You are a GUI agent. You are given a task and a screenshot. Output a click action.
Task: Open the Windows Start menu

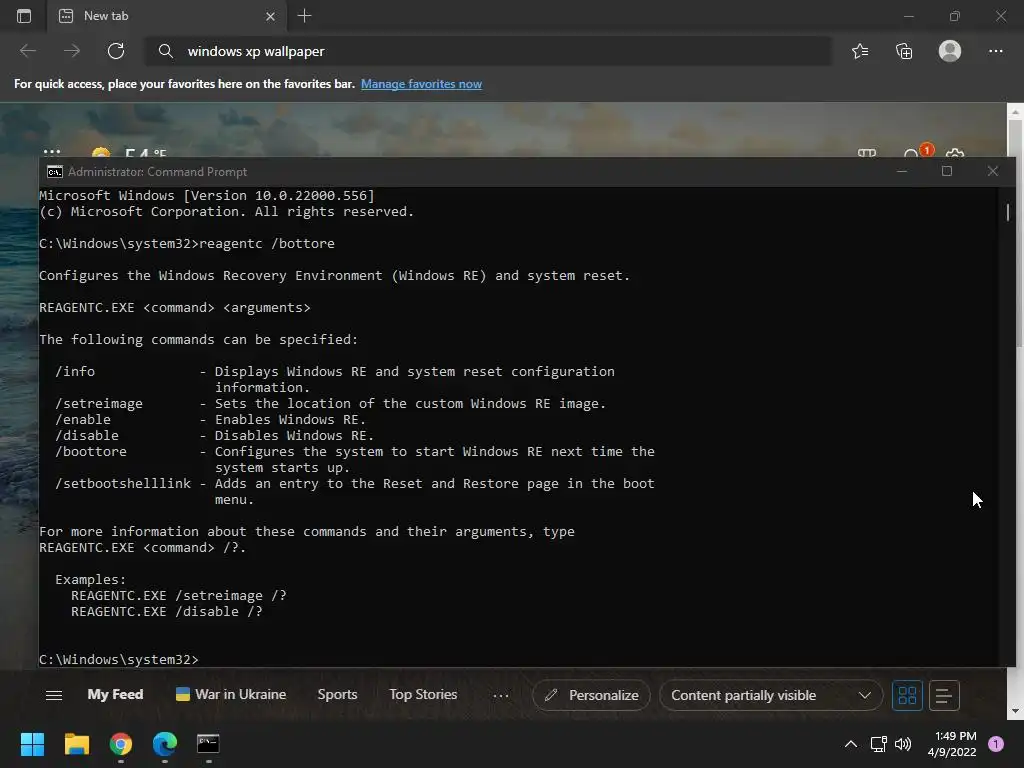[32, 744]
